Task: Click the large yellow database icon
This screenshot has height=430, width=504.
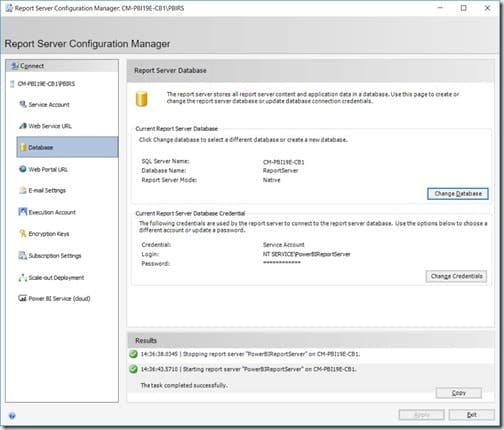Action: coord(141,99)
